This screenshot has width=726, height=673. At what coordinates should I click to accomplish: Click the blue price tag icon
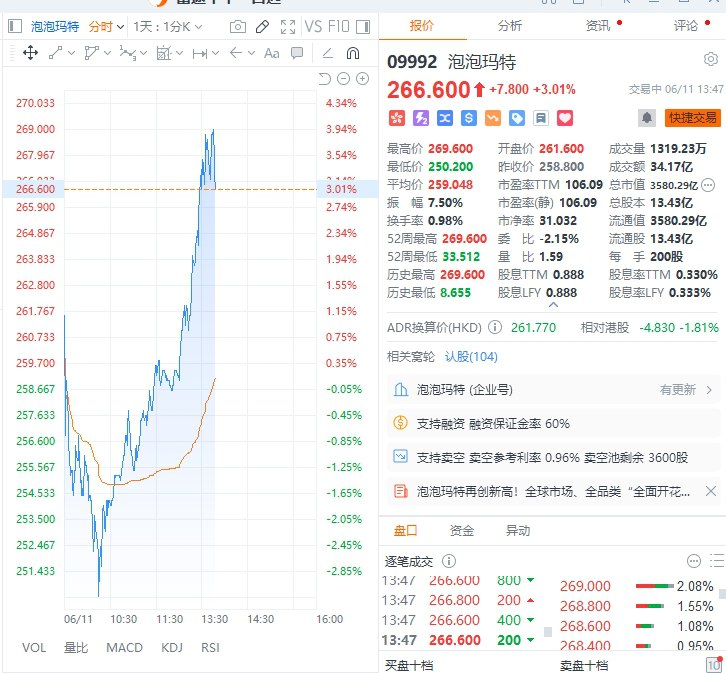tap(517, 118)
